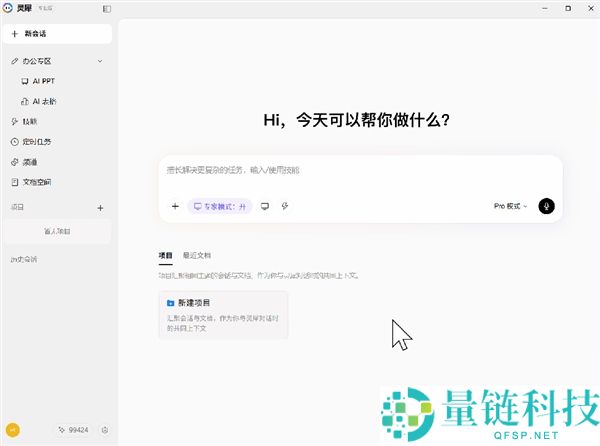Minimize the 灵犀 window
The width and height of the screenshot is (600, 446).
[545, 8]
